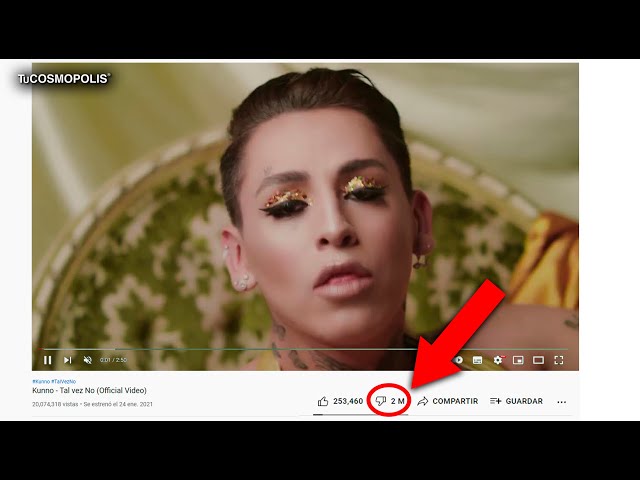Click the 253,460 likes count

(x=348, y=401)
